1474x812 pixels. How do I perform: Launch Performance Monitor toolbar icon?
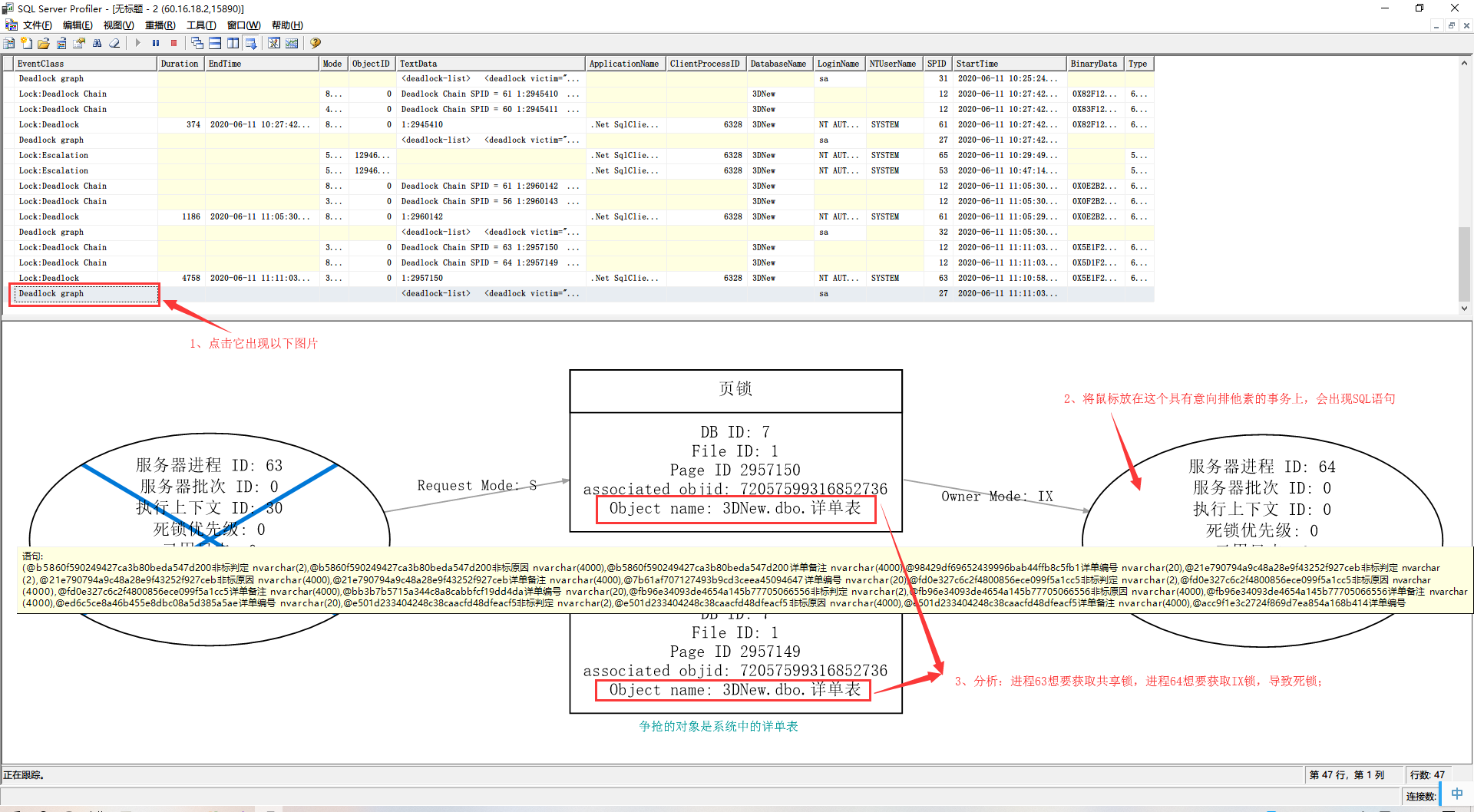pos(292,43)
